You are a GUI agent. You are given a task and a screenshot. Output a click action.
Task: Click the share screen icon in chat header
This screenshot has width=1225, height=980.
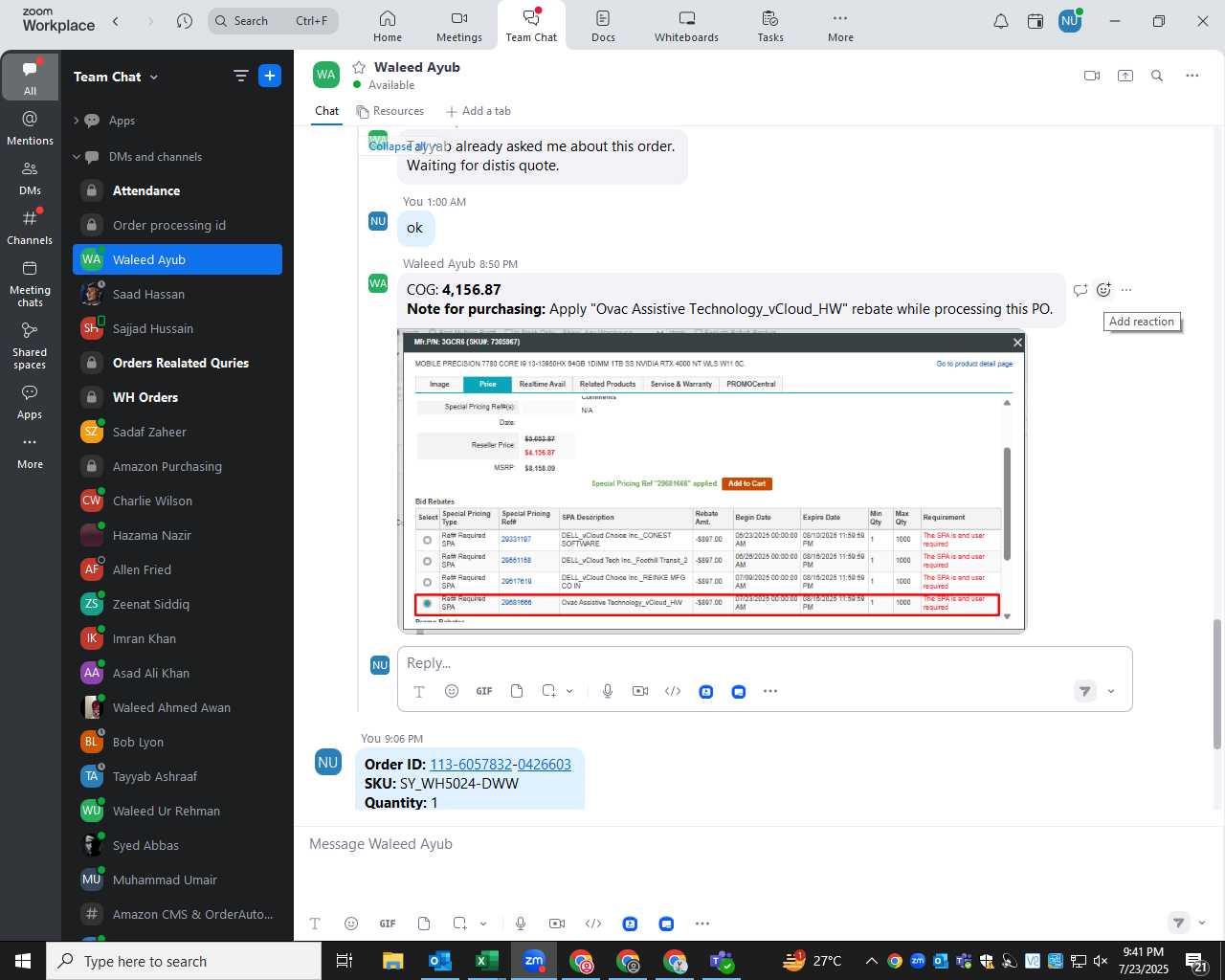[x=1125, y=76]
